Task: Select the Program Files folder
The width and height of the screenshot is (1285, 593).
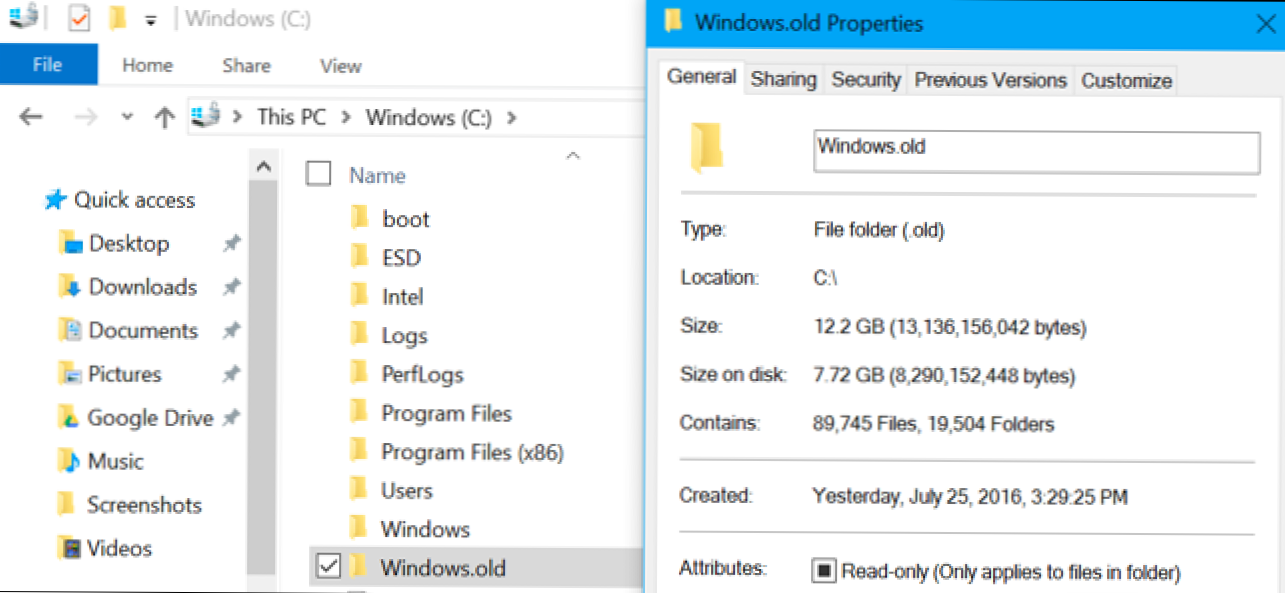Action: click(446, 413)
